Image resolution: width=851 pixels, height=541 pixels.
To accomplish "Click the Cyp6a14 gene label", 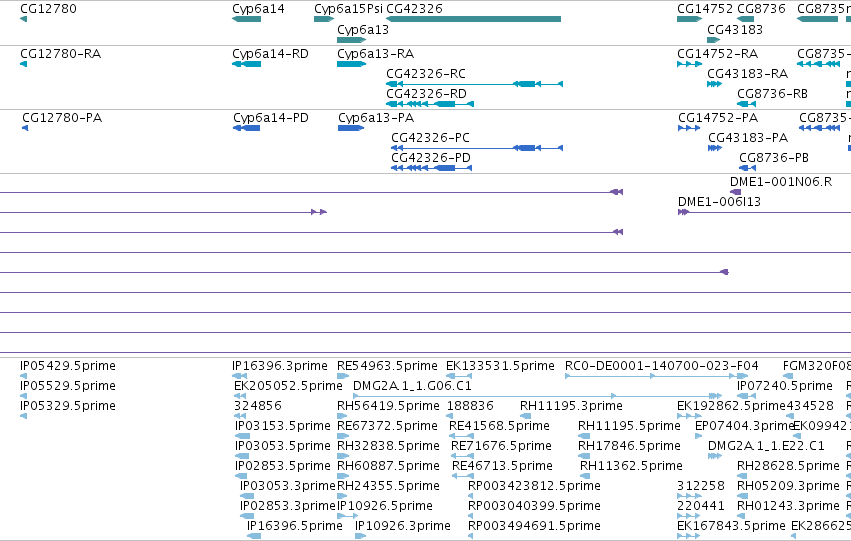I will click(x=258, y=9).
